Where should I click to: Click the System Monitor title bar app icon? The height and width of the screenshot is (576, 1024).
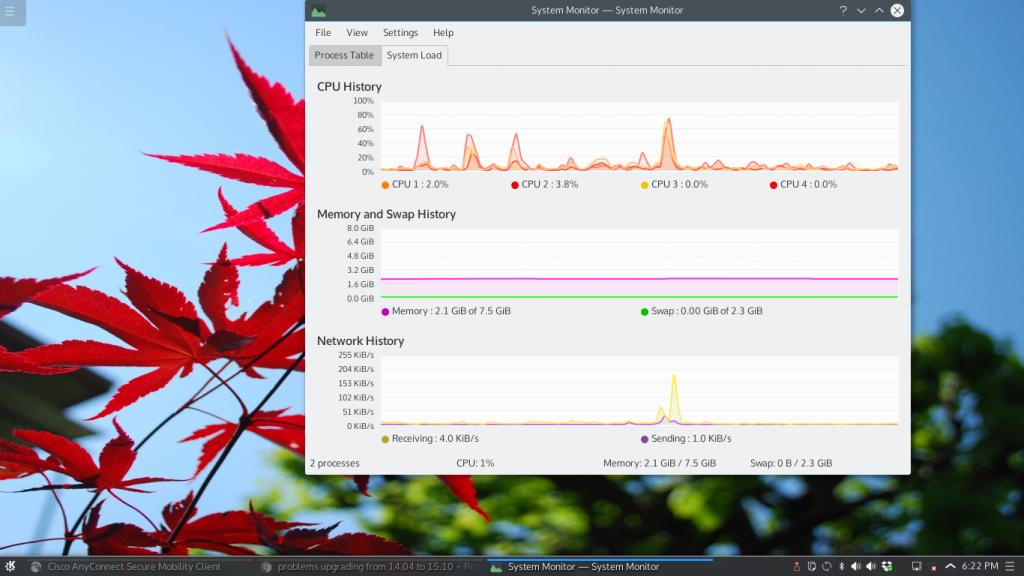[x=318, y=10]
